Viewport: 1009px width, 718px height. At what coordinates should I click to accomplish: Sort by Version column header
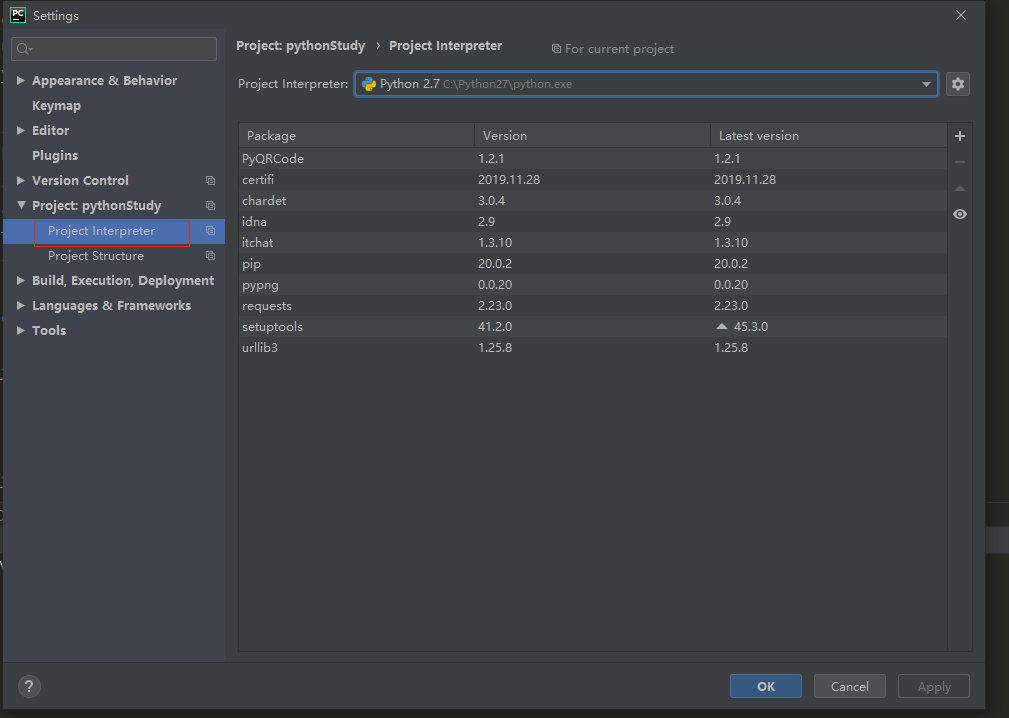click(x=593, y=136)
